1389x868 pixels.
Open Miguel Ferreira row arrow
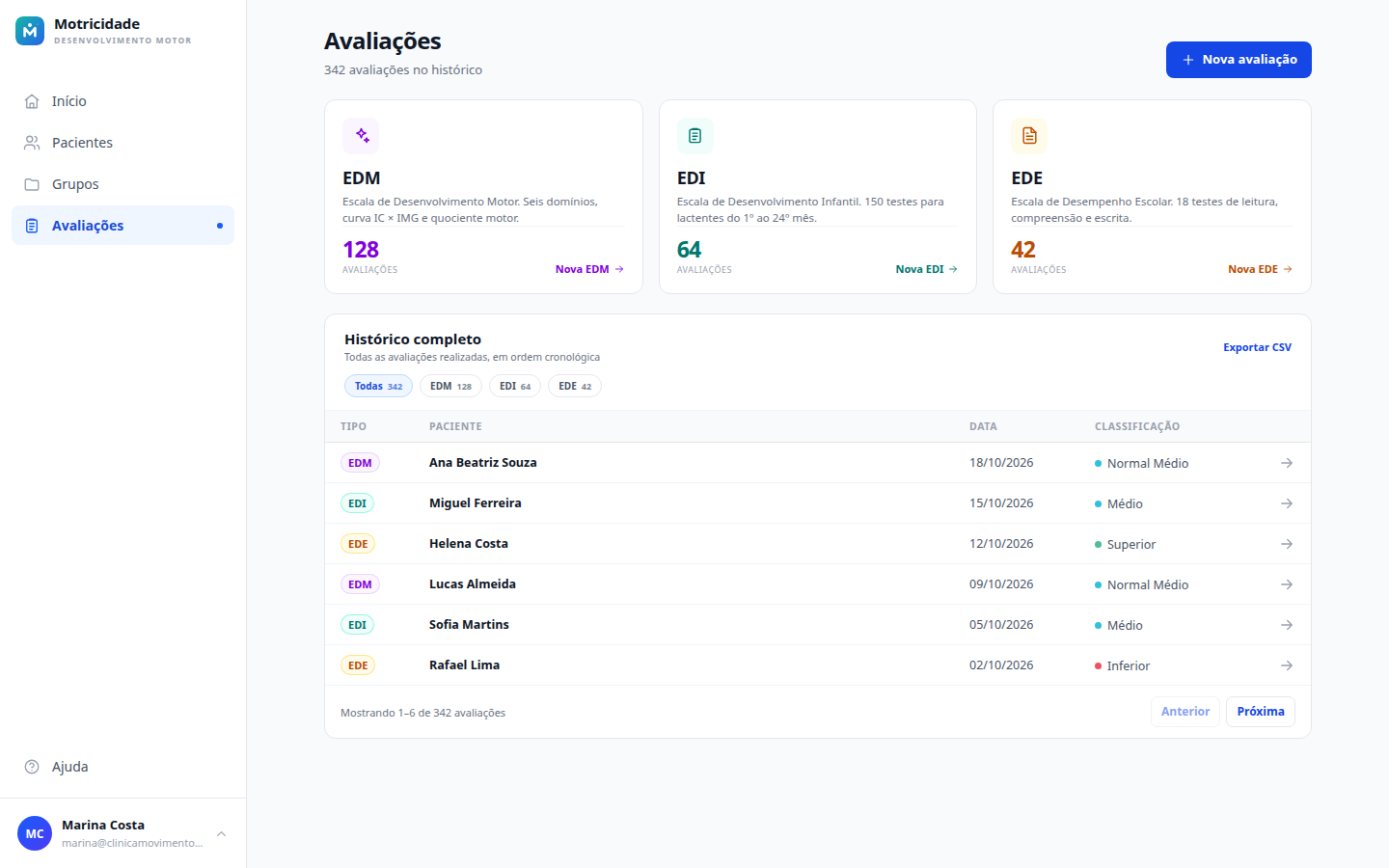pos(1287,503)
